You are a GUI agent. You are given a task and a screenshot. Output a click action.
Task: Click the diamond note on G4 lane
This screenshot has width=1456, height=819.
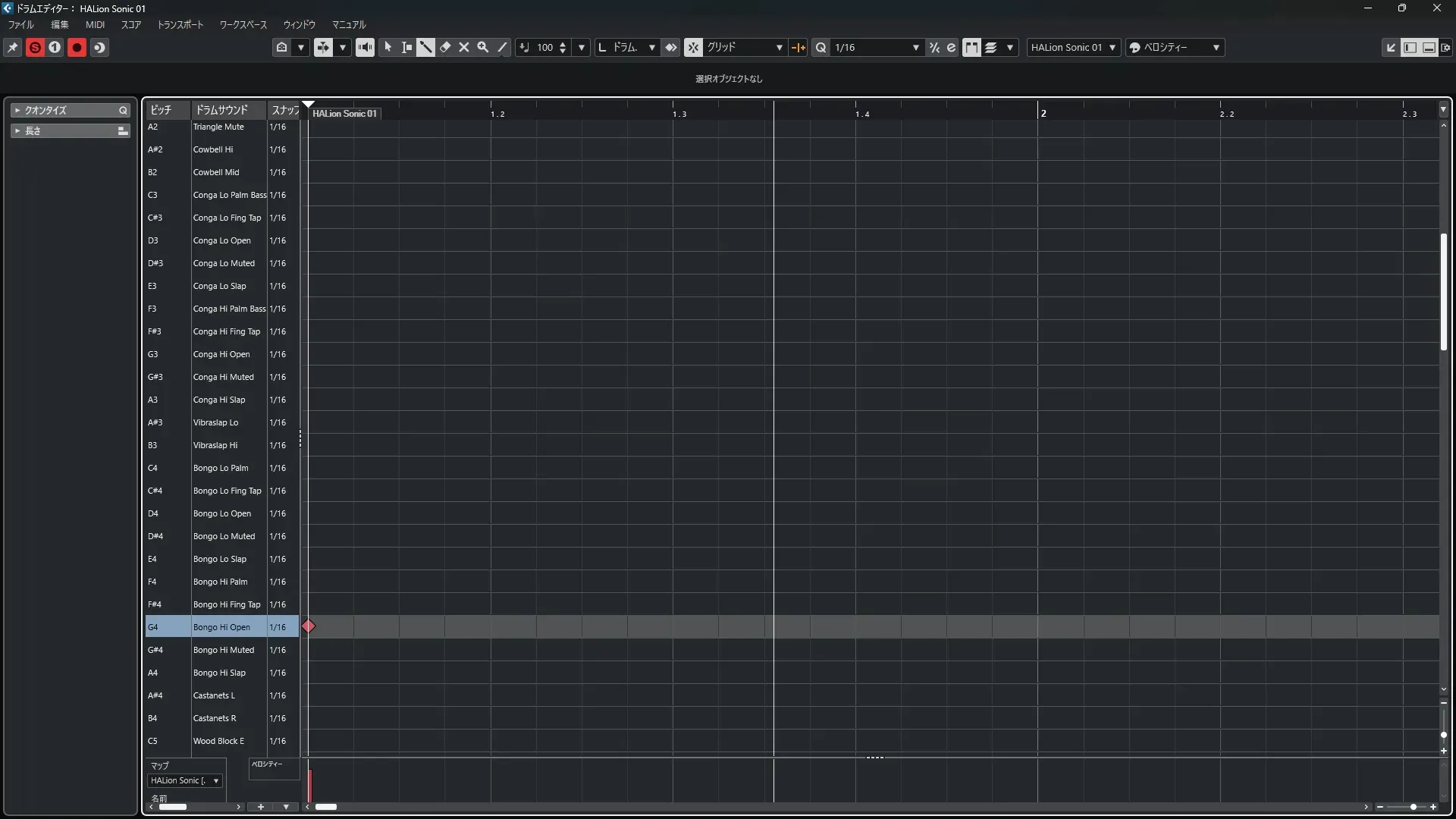(x=309, y=626)
